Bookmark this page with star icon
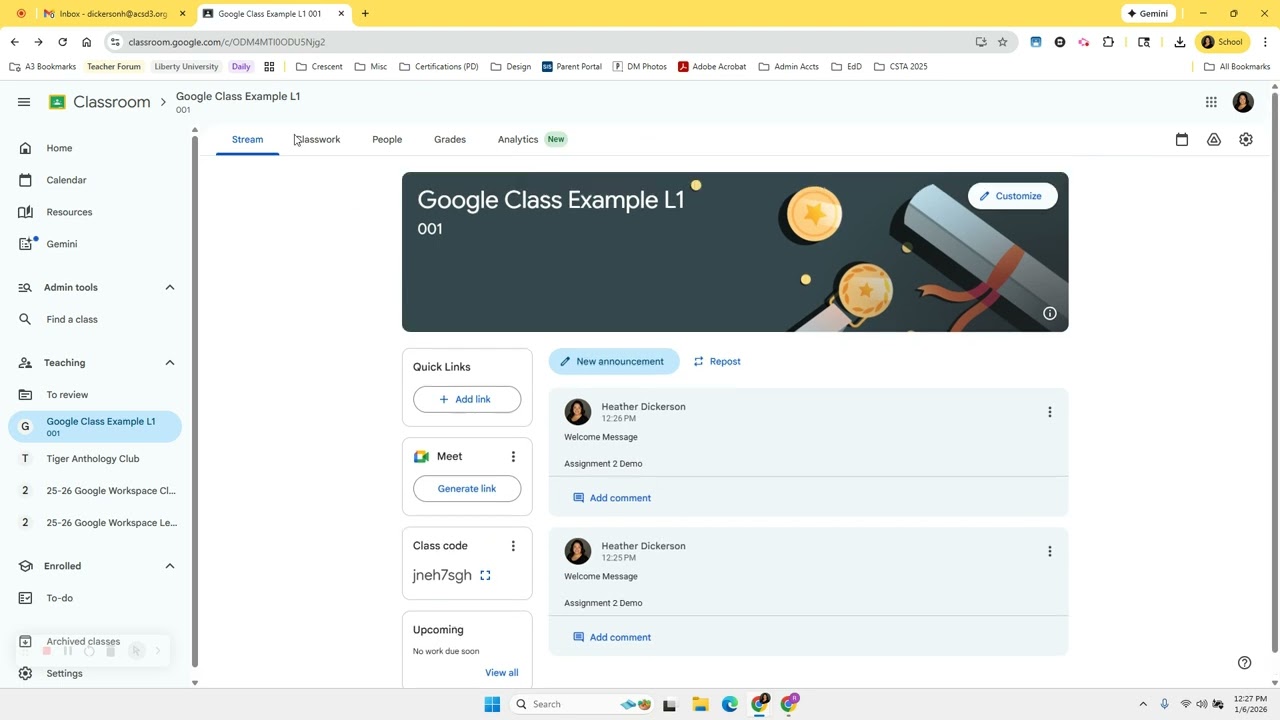Screen dimensions: 1280x720 click(1002, 42)
